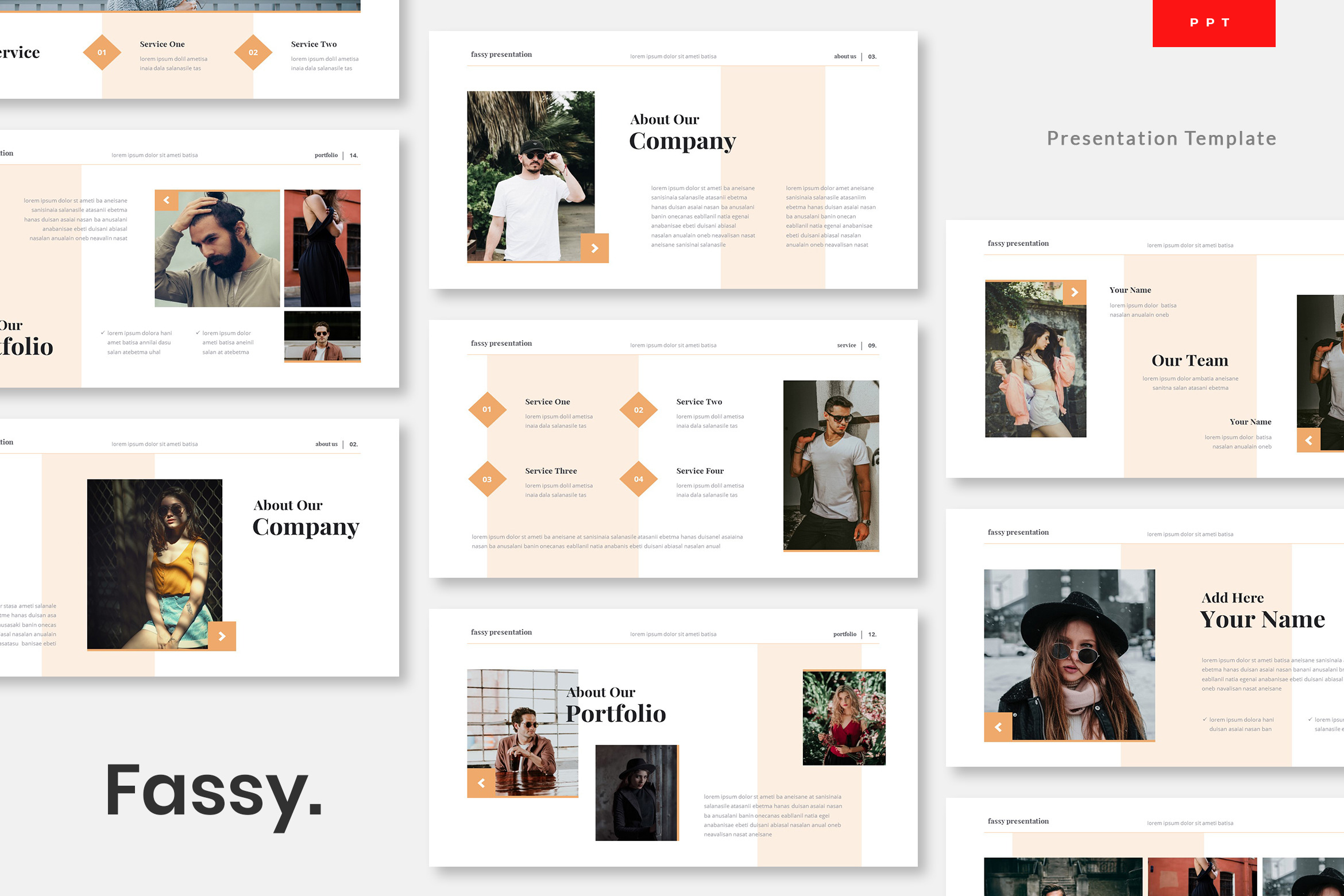
Task: Click the red PPT badge
Action: click(x=1213, y=23)
